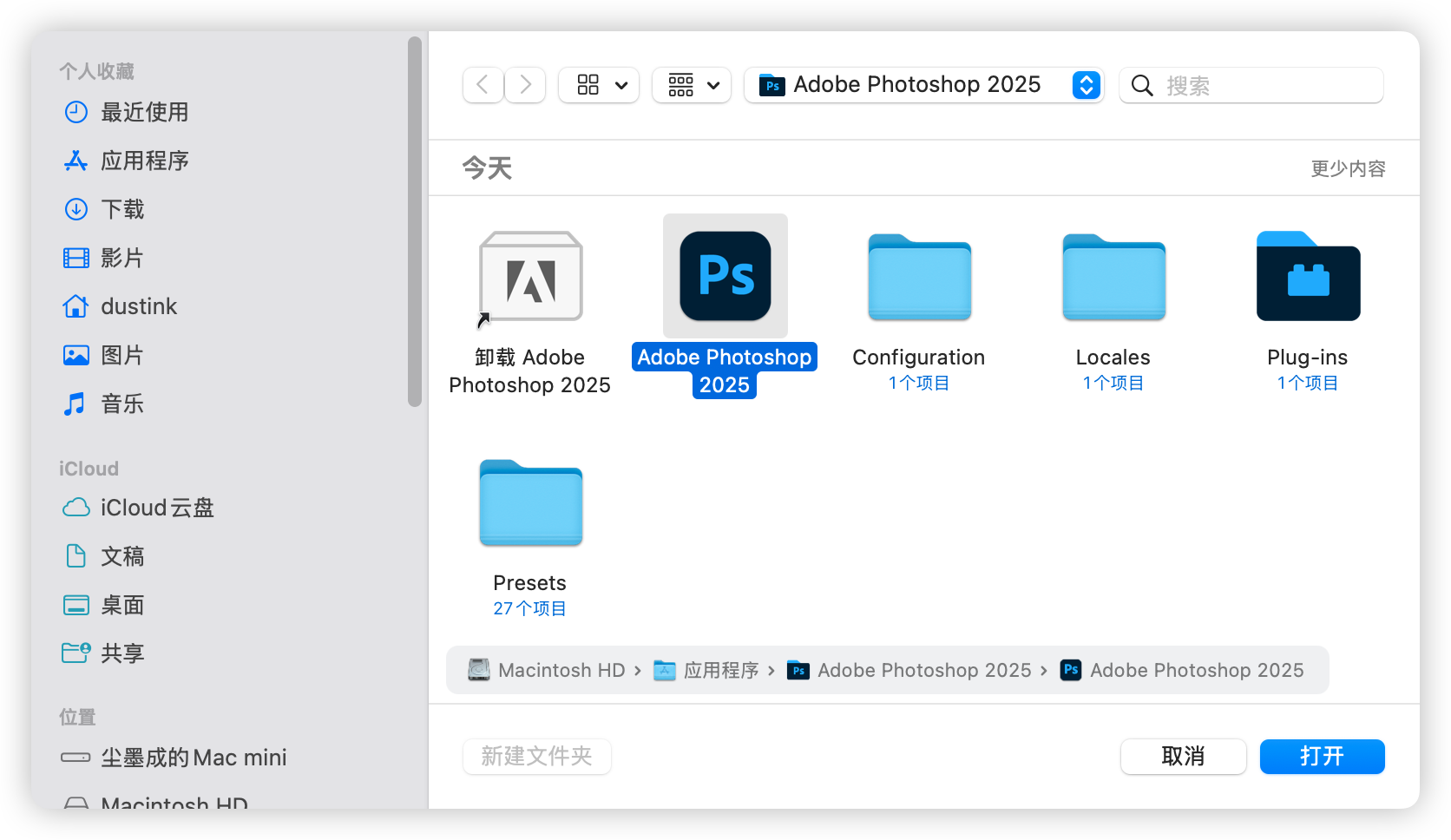Select Pictures (图片) in the sidebar

coord(104,355)
